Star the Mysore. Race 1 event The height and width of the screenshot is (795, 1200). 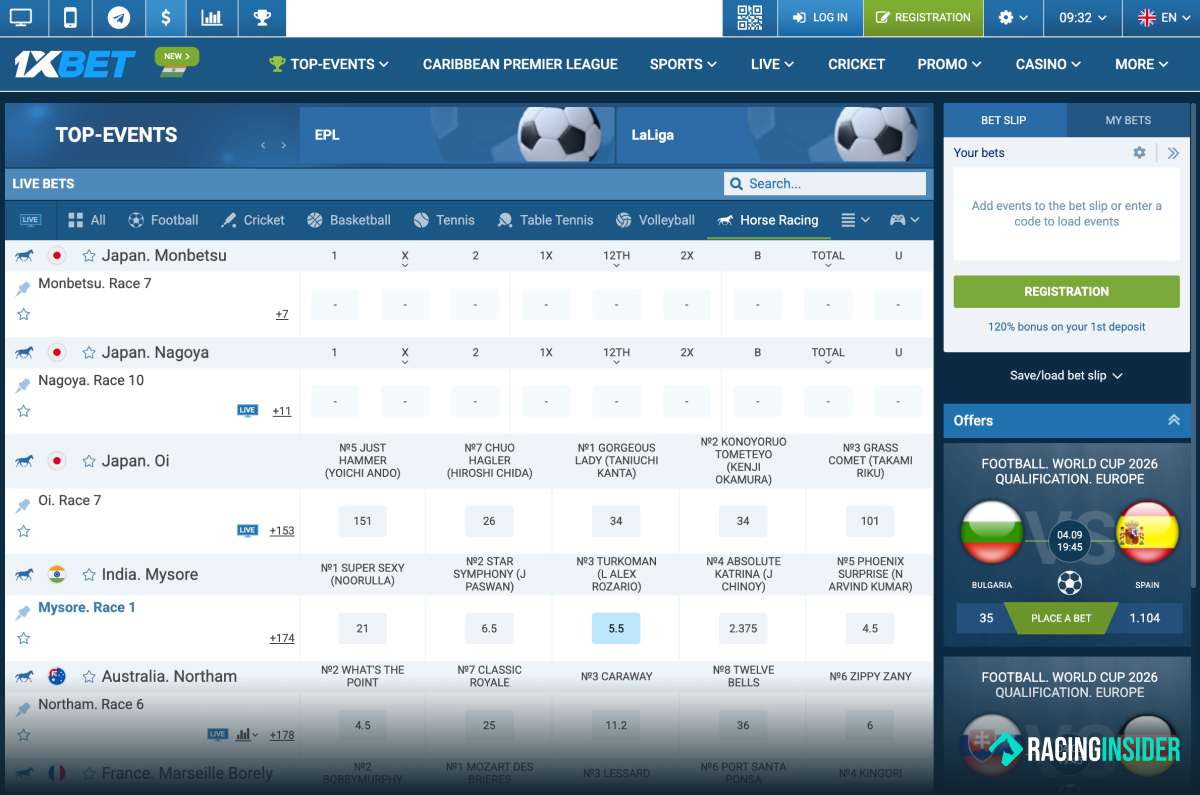coord(24,638)
